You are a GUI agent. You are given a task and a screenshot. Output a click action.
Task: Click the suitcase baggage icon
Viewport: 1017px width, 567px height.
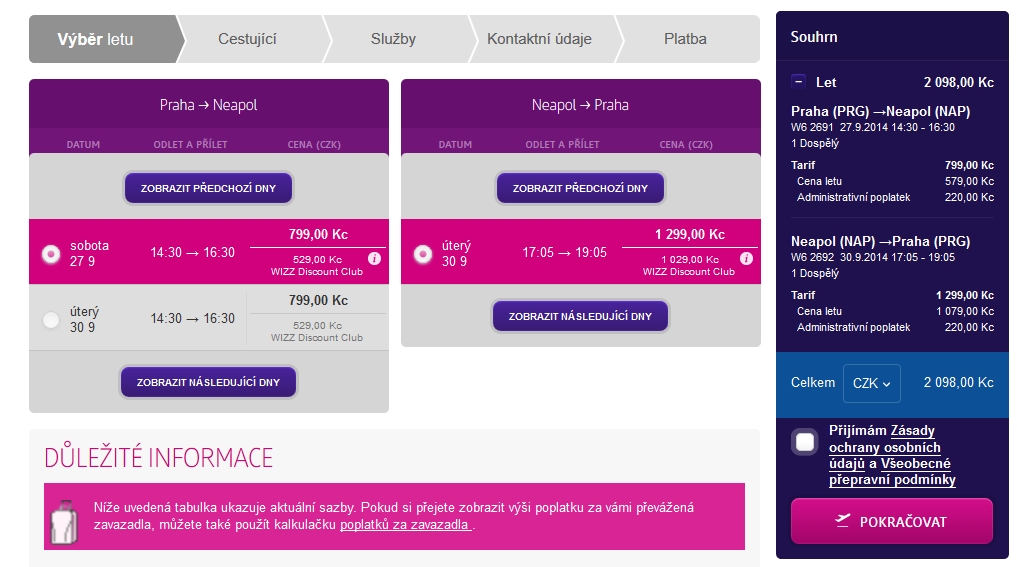64,522
